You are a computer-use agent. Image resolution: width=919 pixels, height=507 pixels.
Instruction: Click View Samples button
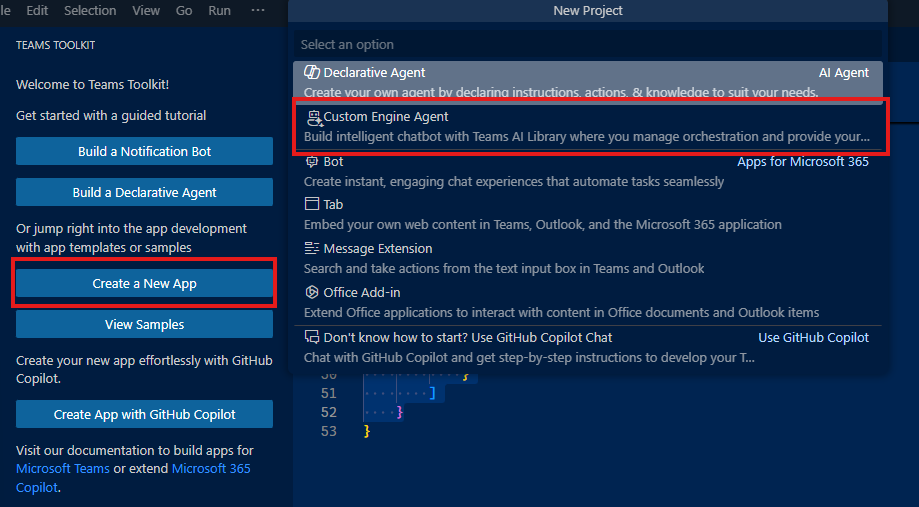144,324
